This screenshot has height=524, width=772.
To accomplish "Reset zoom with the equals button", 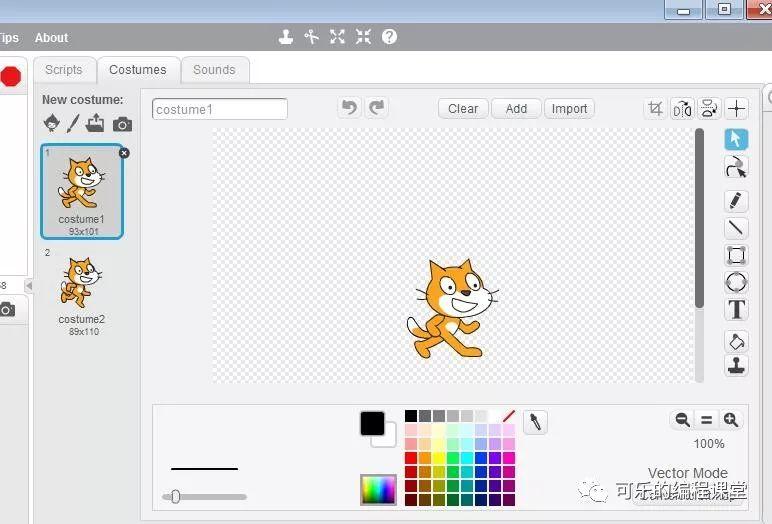I will click(x=707, y=420).
